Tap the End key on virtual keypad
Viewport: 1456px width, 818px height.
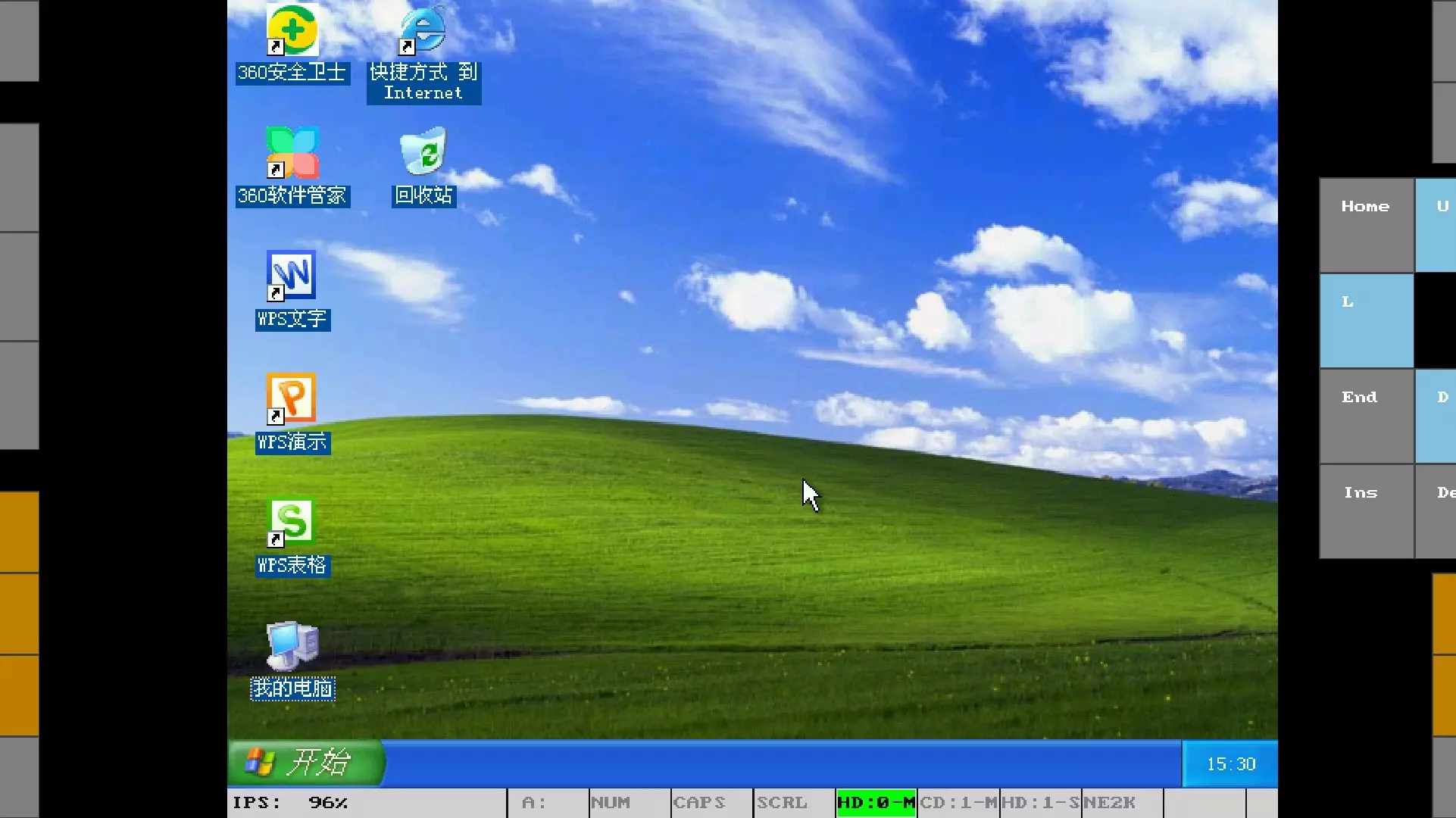coord(1367,416)
